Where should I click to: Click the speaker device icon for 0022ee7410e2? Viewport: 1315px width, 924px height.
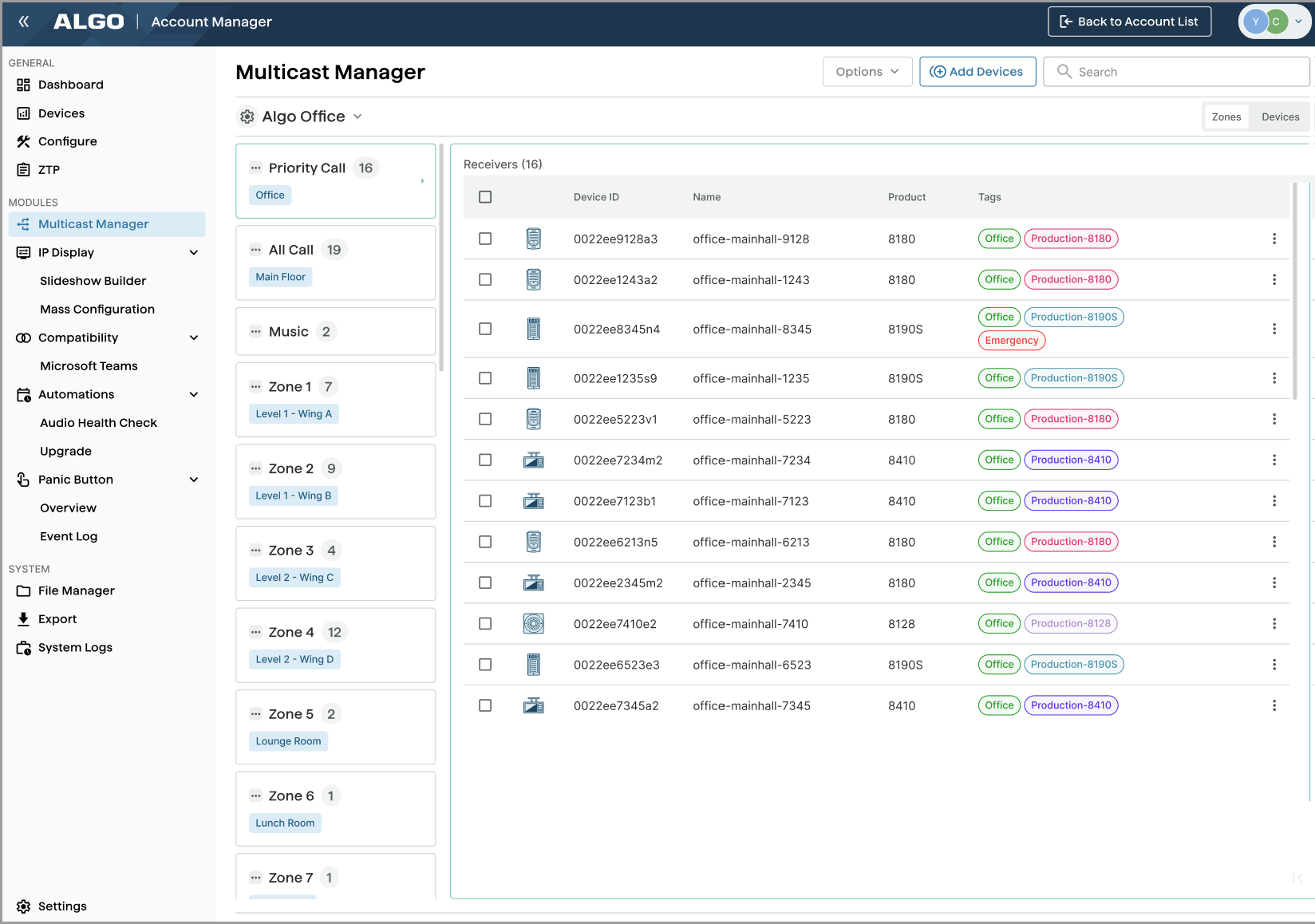click(x=534, y=624)
